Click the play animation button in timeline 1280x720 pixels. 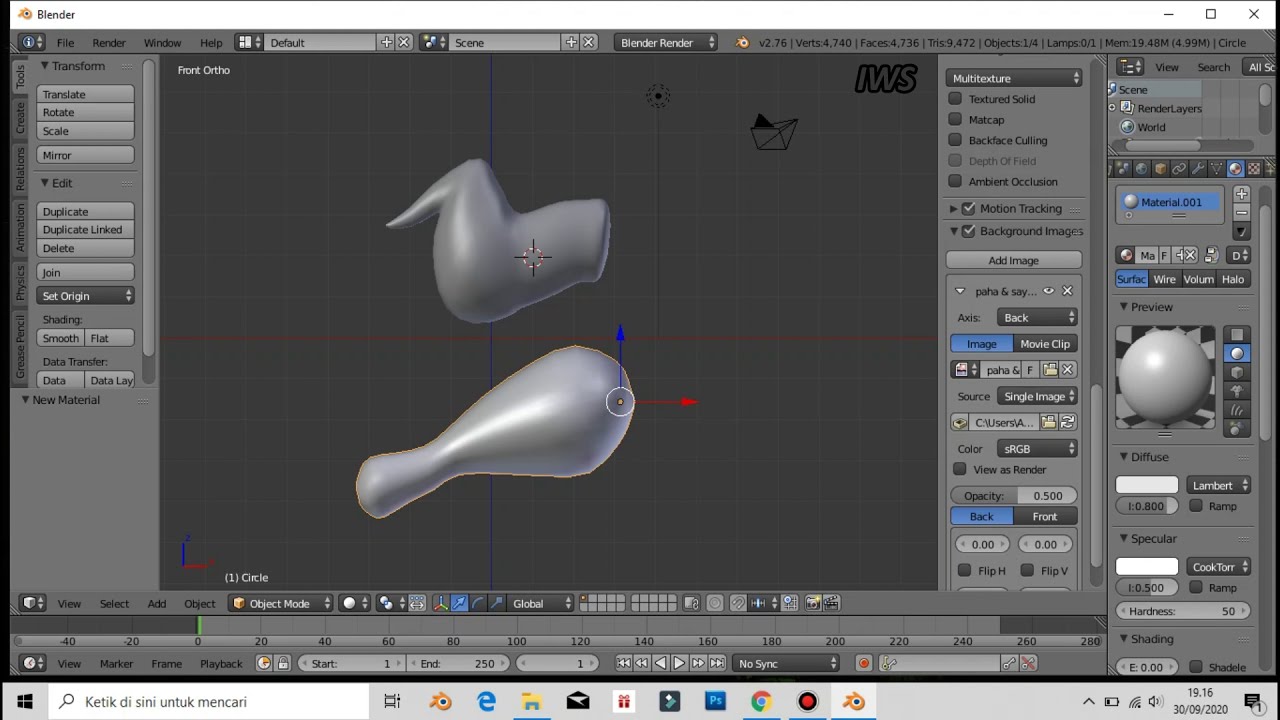point(679,663)
